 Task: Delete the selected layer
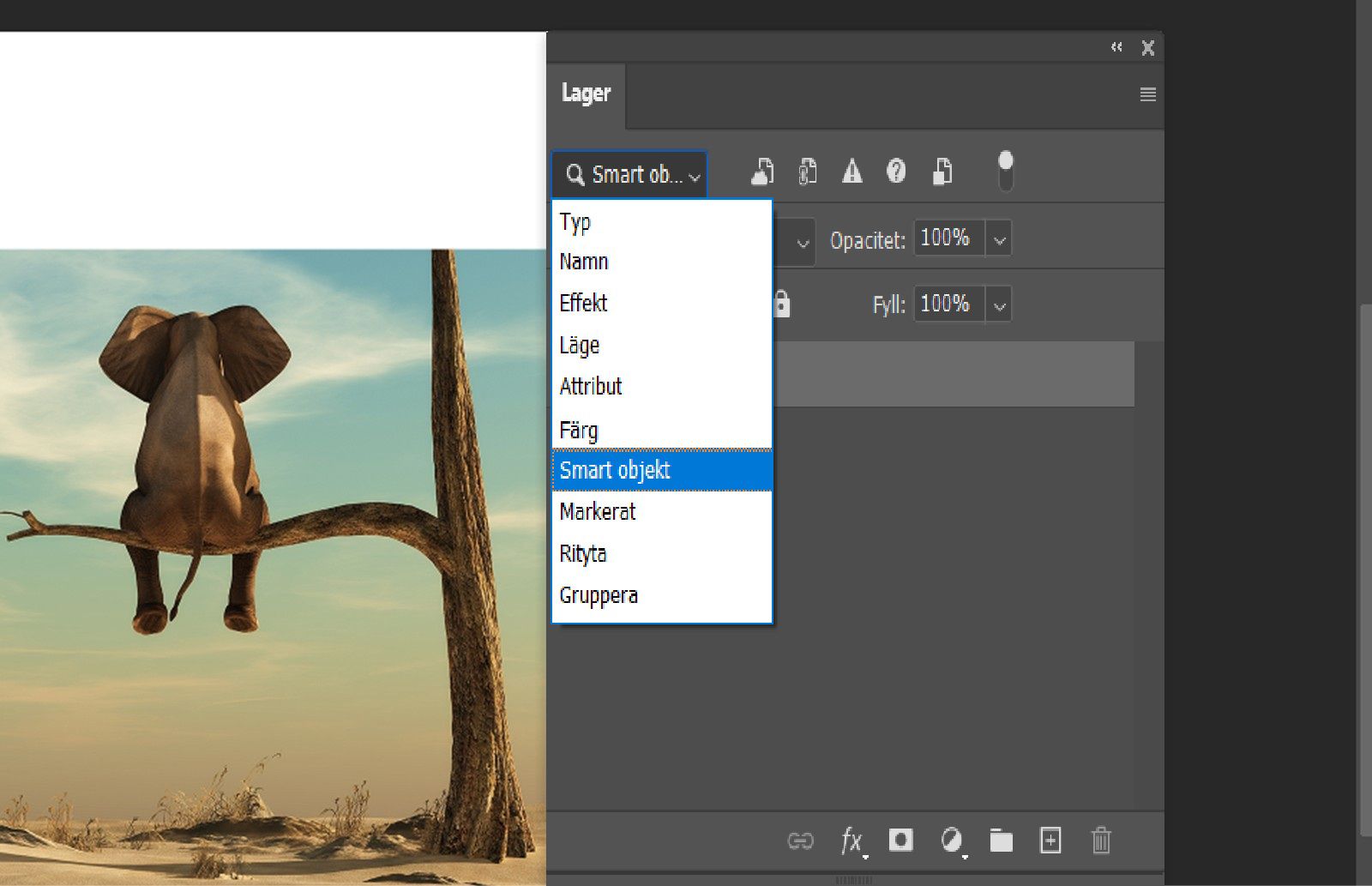(x=1102, y=841)
